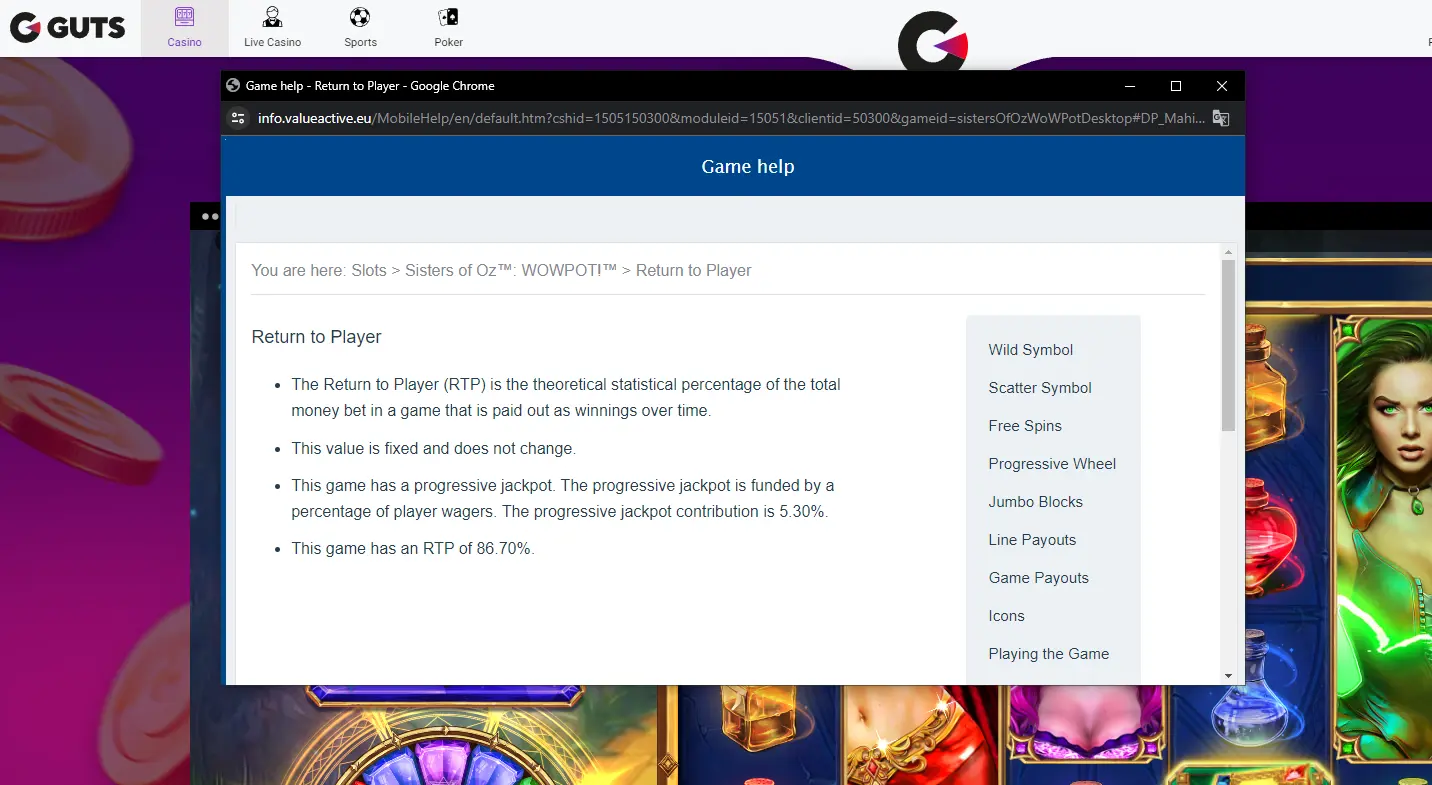Click the globe icon in the popup title bar

(233, 86)
